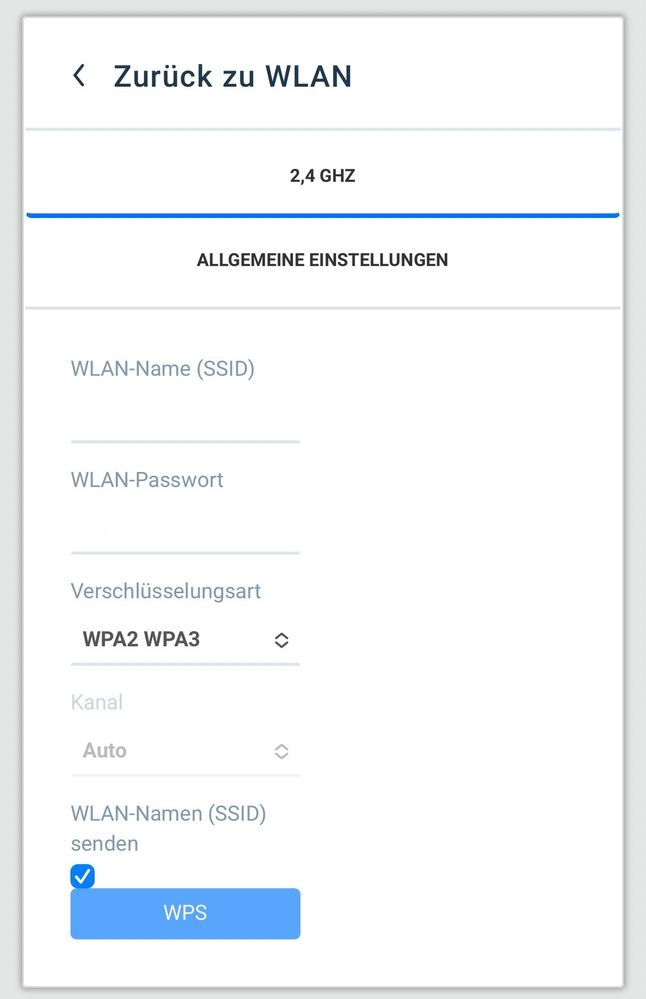The image size is (646, 999).
Task: Click the Verschlüsselungsart up-down arrows icon
Action: [281, 640]
